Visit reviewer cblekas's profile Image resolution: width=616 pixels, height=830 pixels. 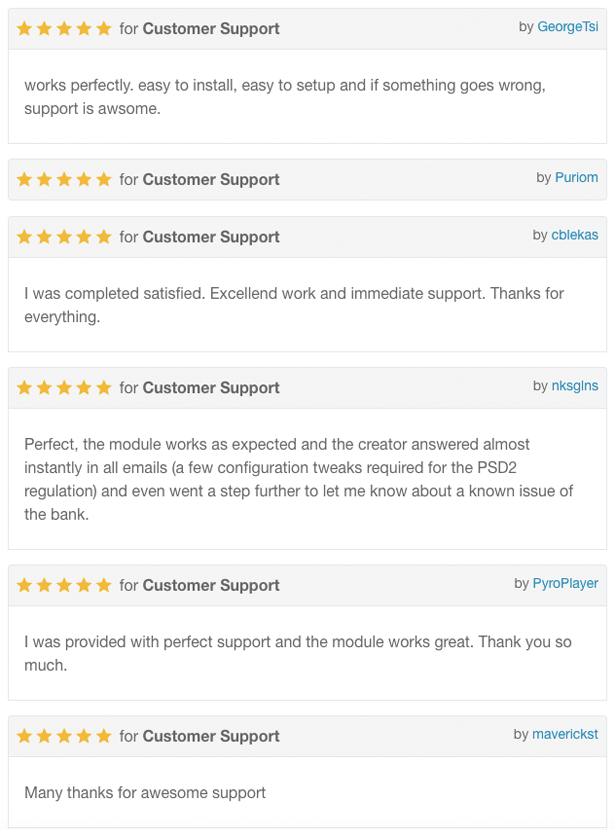point(575,236)
